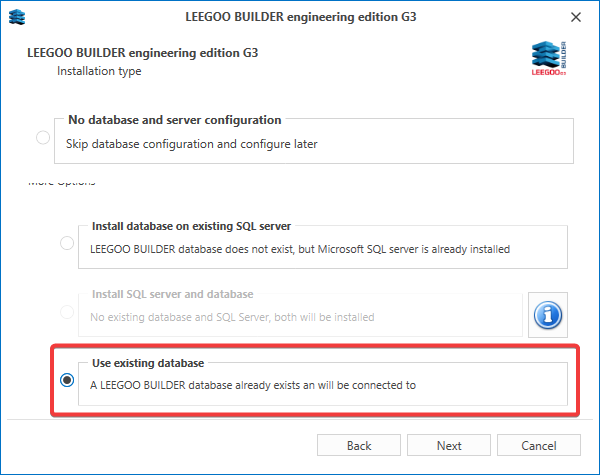Viewport: 600px width, 475px height.
Task: Click text about Microsoft SQL server already installed
Action: pyautogui.click(x=300, y=249)
